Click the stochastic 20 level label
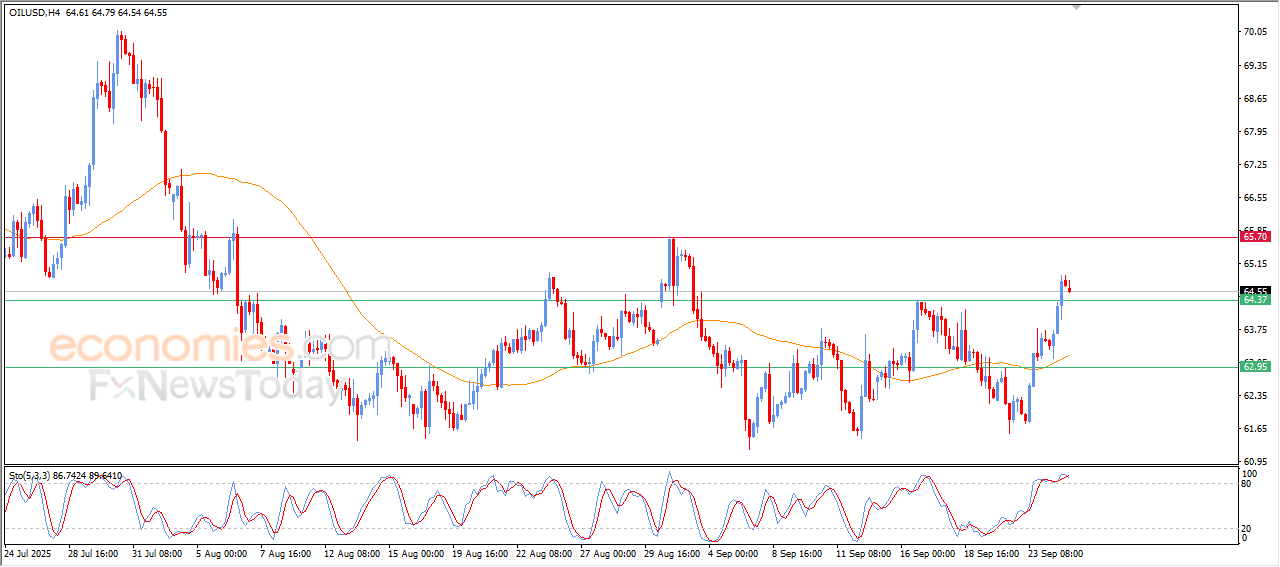This screenshot has height=567, width=1280. coord(1247,528)
